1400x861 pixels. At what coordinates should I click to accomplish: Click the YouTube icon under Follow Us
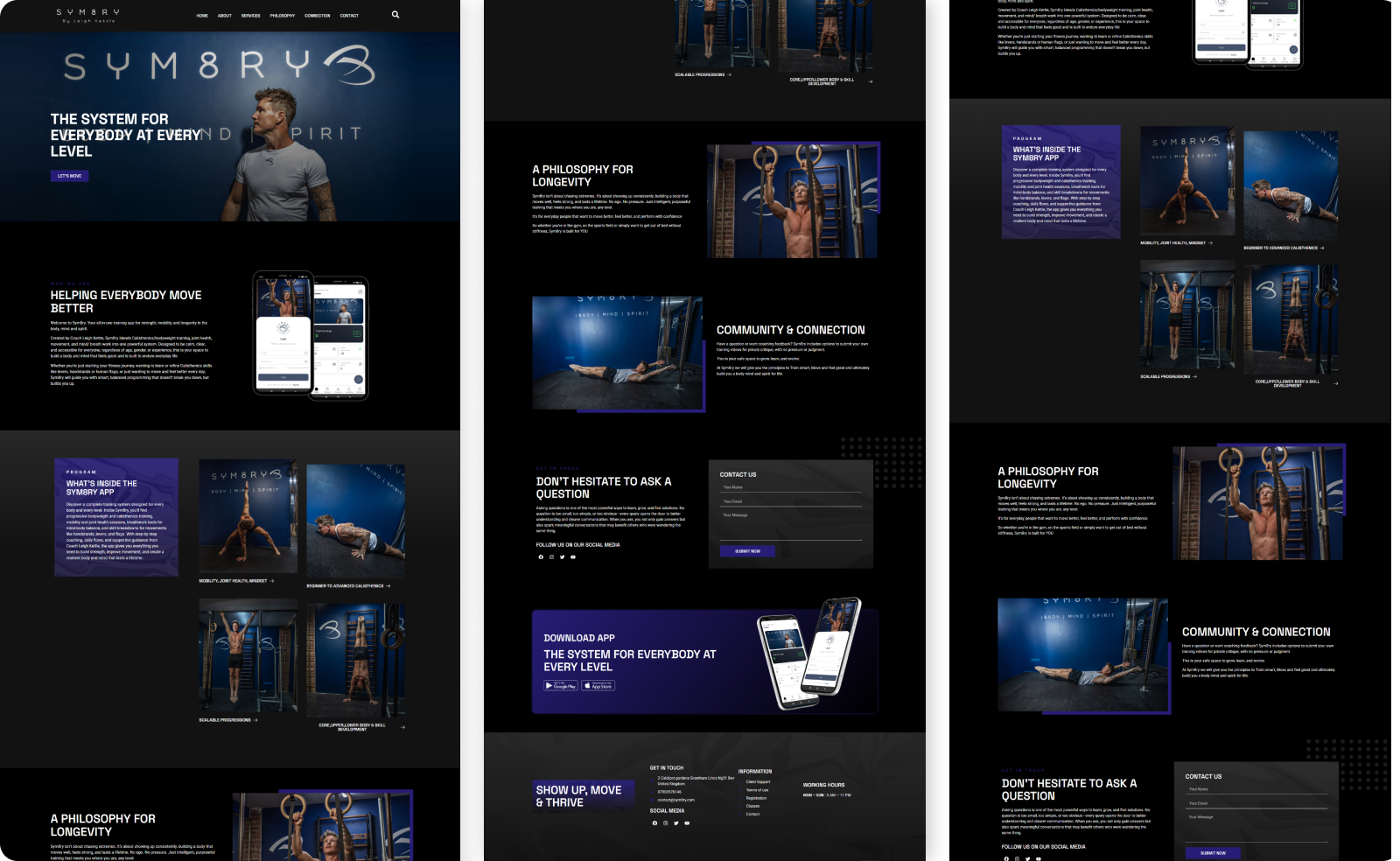tap(573, 557)
